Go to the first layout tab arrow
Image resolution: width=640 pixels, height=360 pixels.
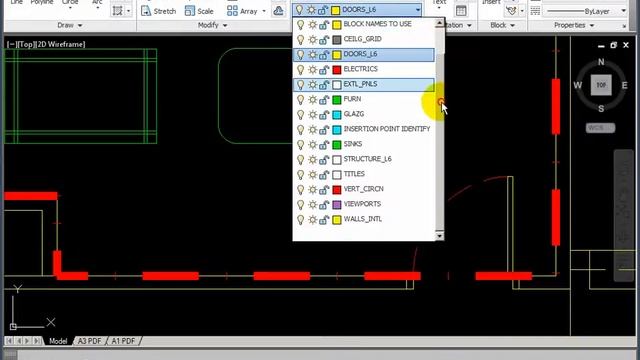coord(9,340)
